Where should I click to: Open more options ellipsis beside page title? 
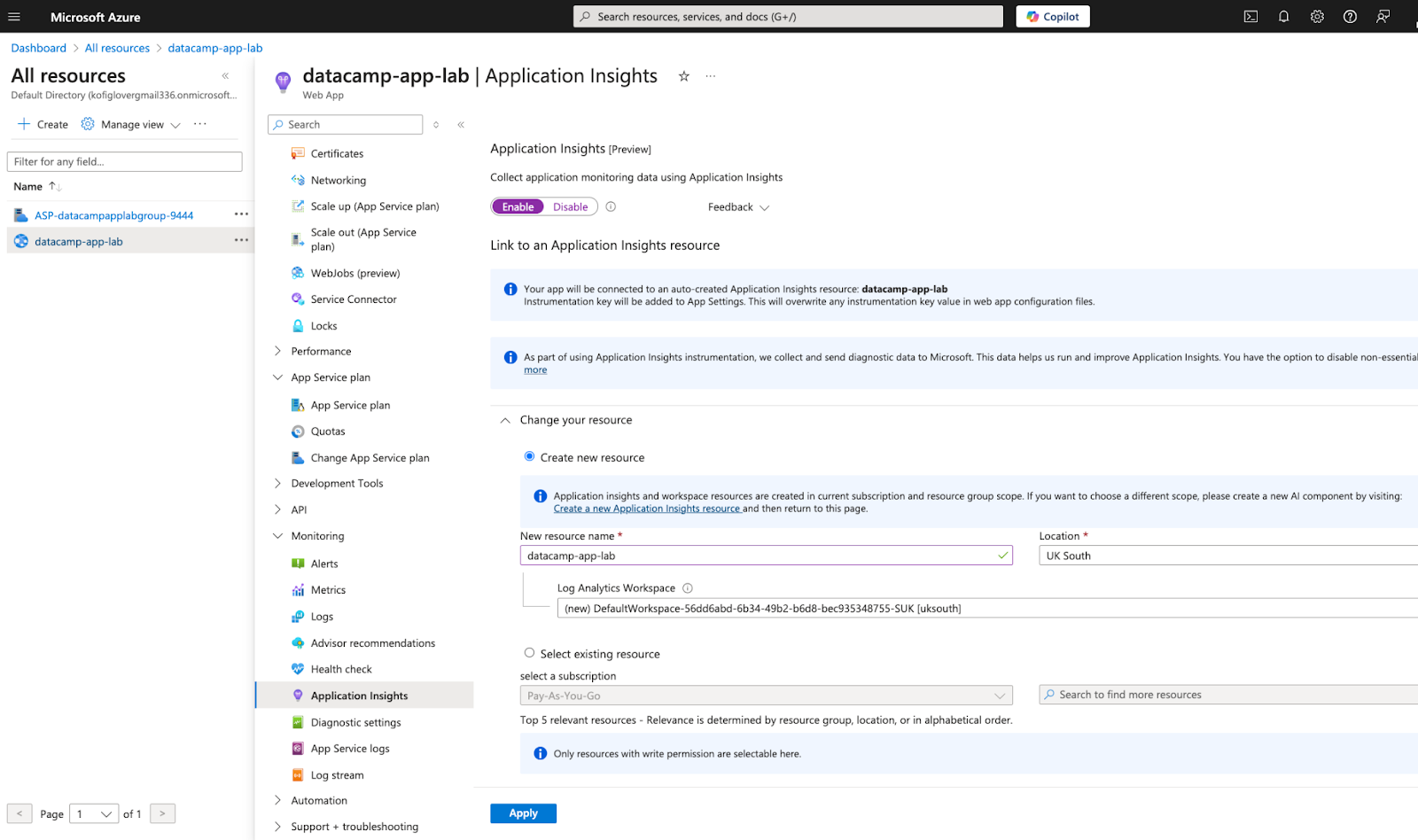coord(710,76)
